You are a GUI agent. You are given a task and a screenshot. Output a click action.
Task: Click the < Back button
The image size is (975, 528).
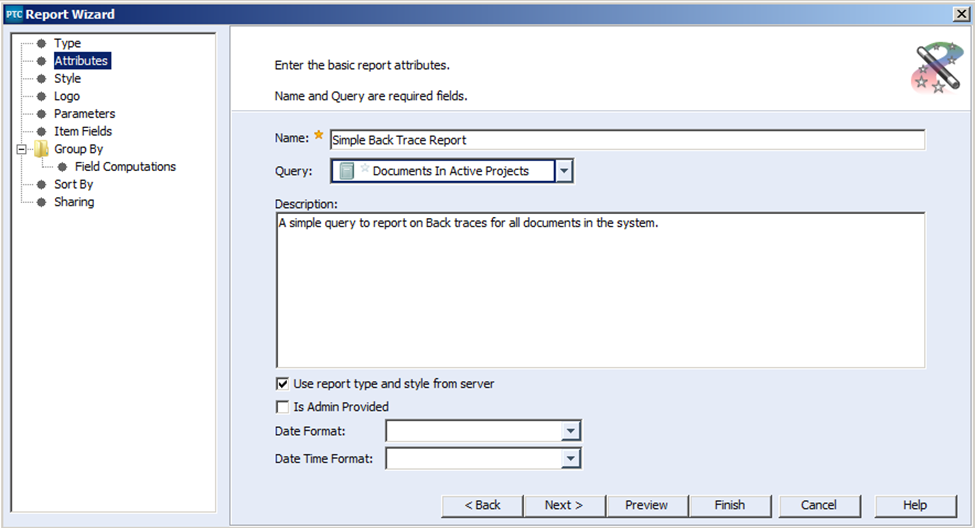pyautogui.click(x=483, y=506)
